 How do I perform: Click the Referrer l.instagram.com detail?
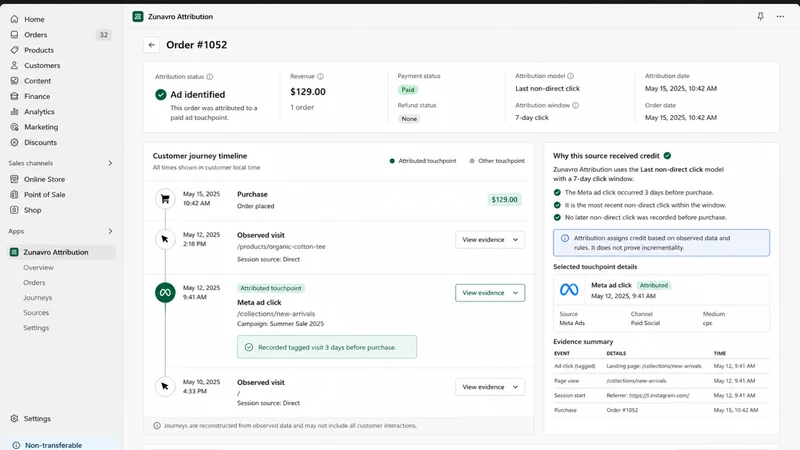(x=648, y=395)
